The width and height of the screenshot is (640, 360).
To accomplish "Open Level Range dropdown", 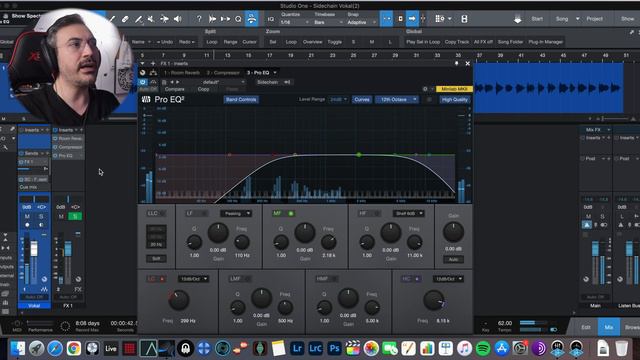I will [338, 100].
